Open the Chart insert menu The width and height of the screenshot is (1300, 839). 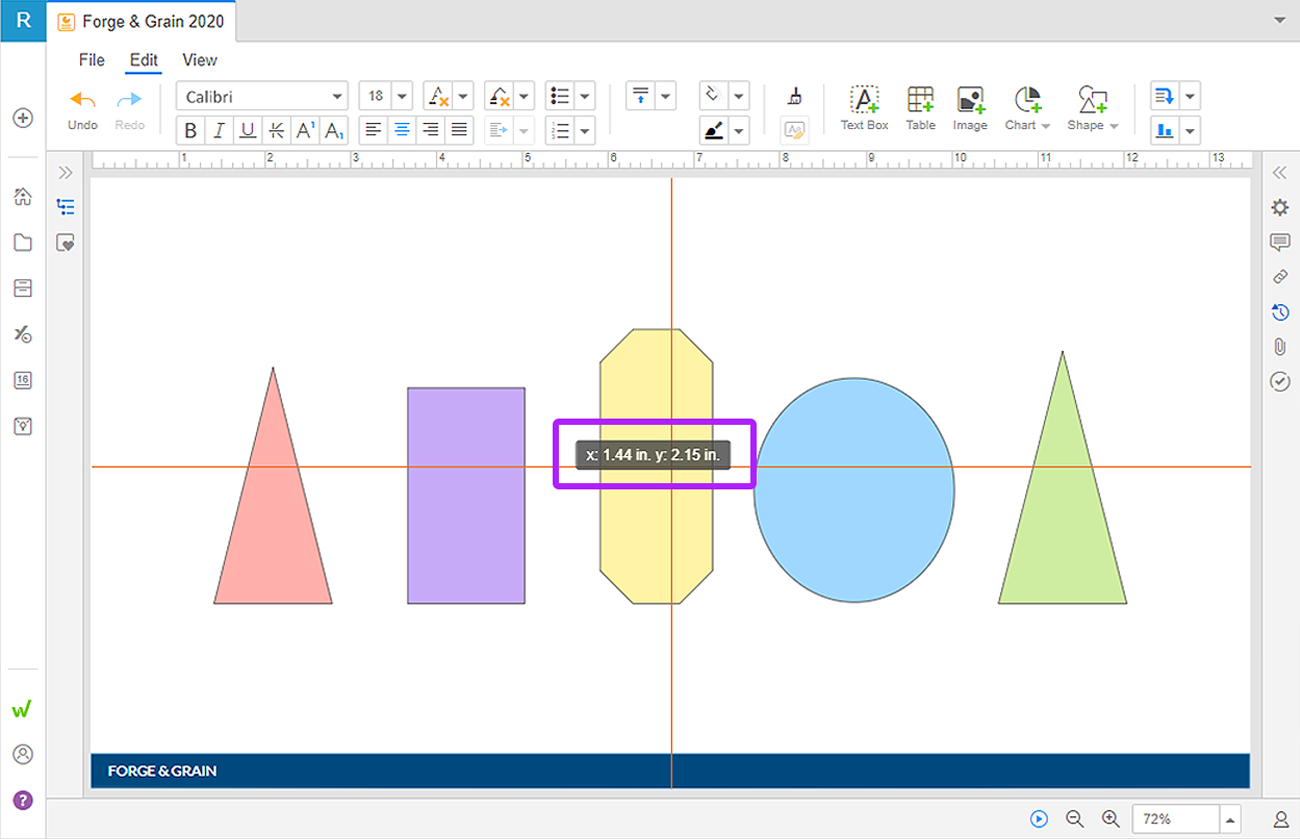coord(1027,109)
